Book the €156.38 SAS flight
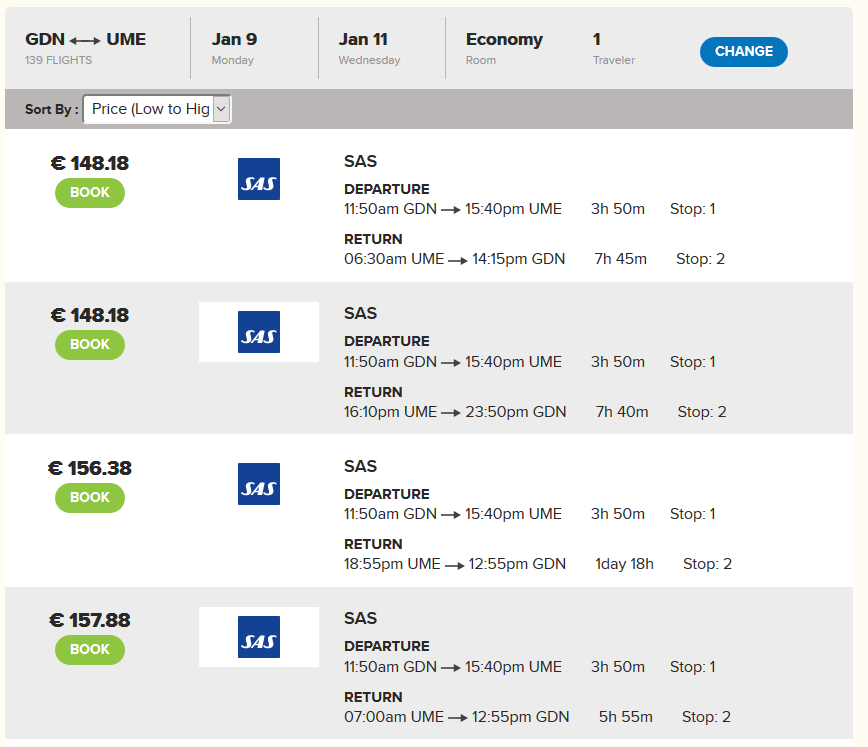The image size is (868, 747). (x=90, y=497)
